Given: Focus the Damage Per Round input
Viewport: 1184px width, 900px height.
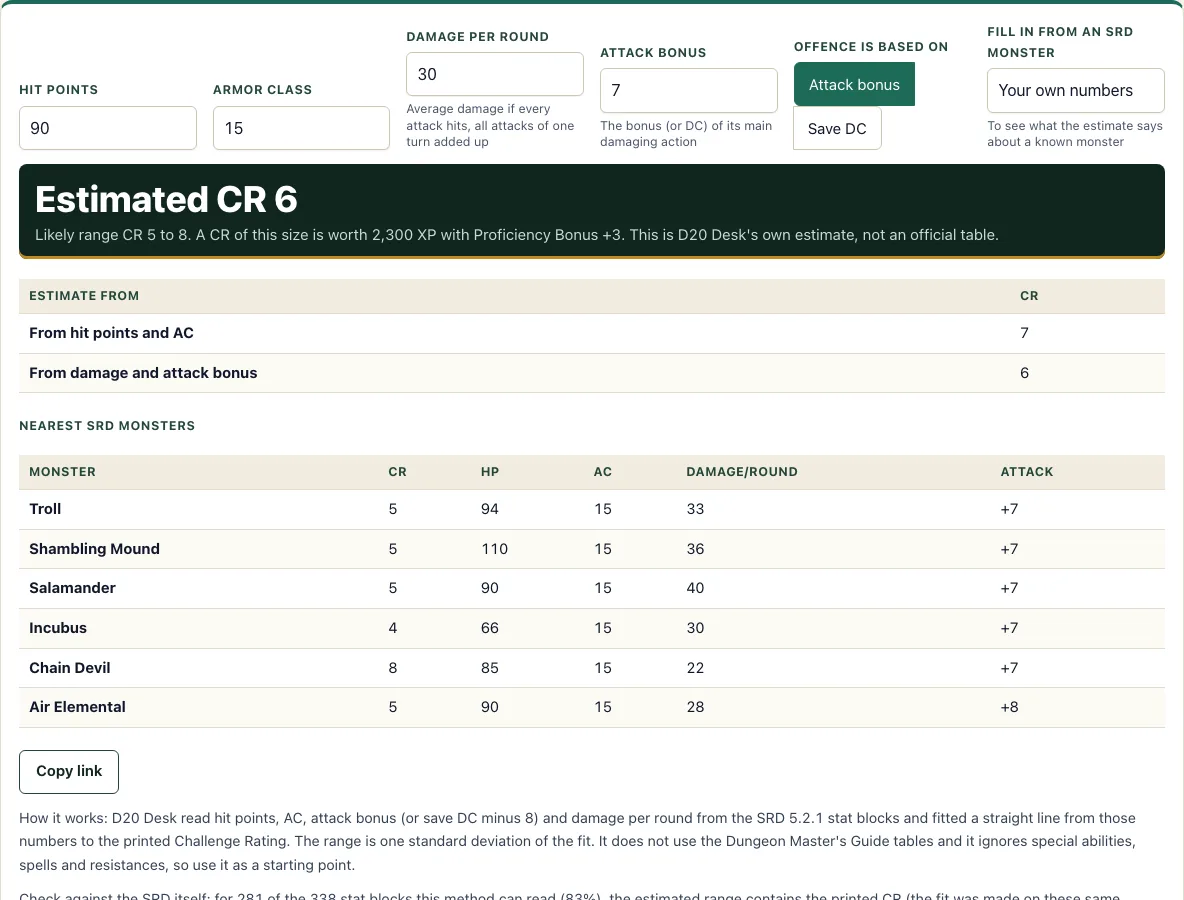Looking at the screenshot, I should pos(495,74).
